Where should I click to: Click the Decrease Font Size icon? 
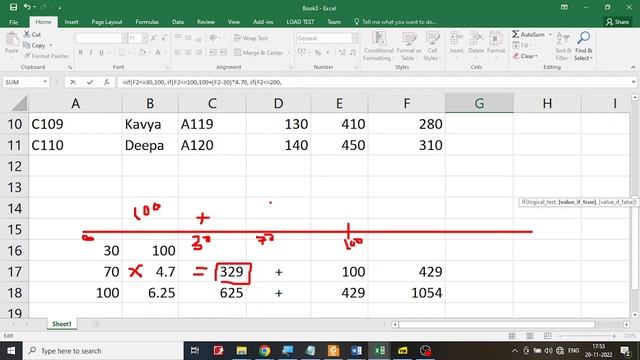pos(164,38)
